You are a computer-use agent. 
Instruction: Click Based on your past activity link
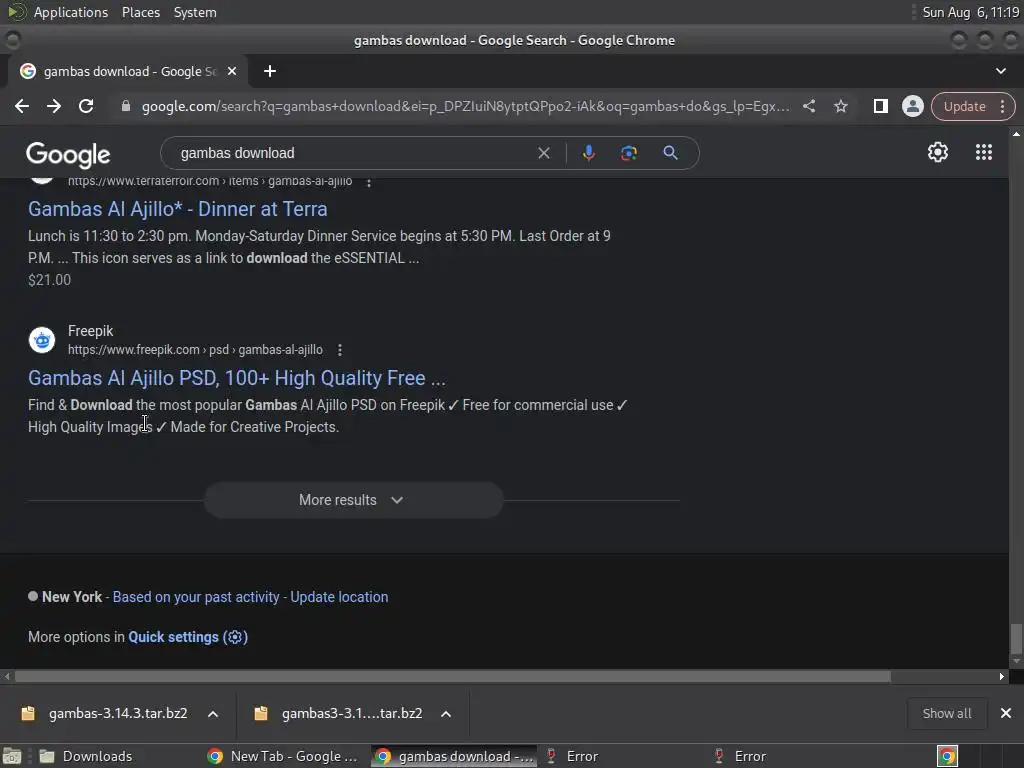pos(196,597)
